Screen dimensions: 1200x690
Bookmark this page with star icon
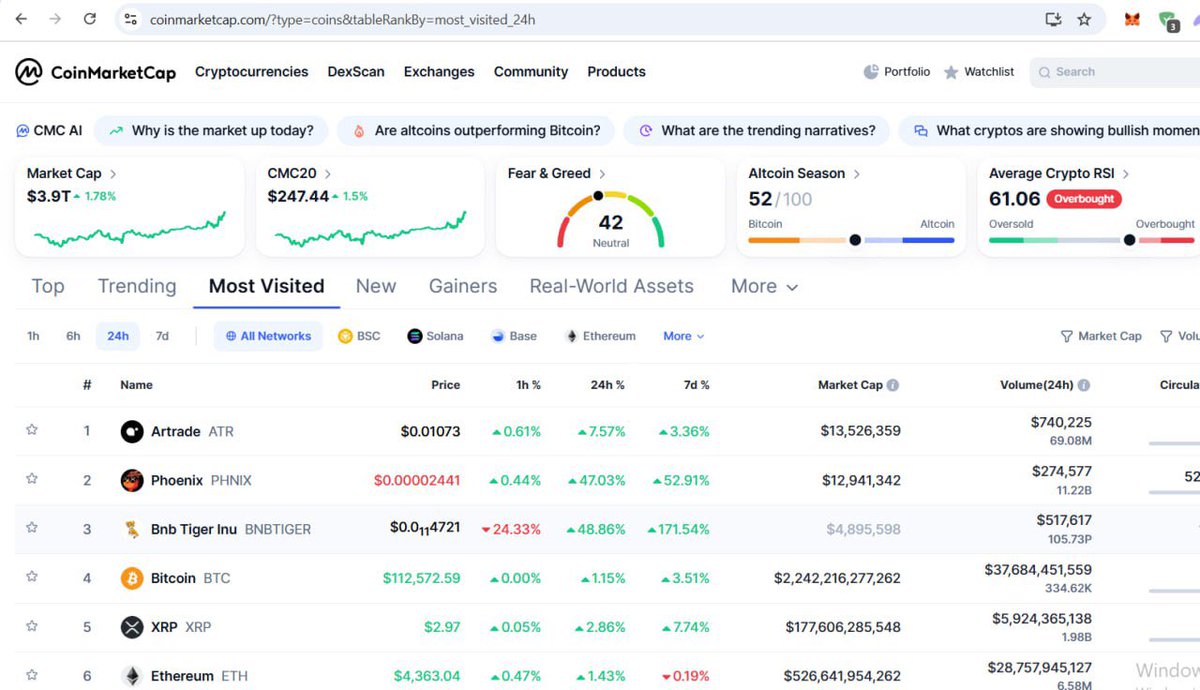(x=1084, y=19)
